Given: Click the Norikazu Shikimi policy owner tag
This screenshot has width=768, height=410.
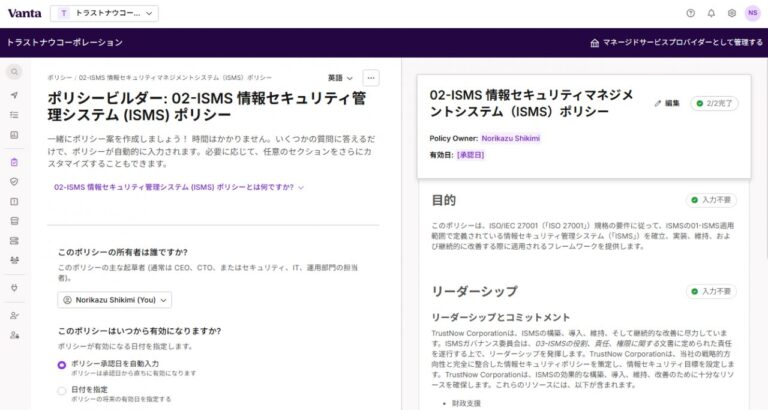Looking at the screenshot, I should (x=510, y=138).
